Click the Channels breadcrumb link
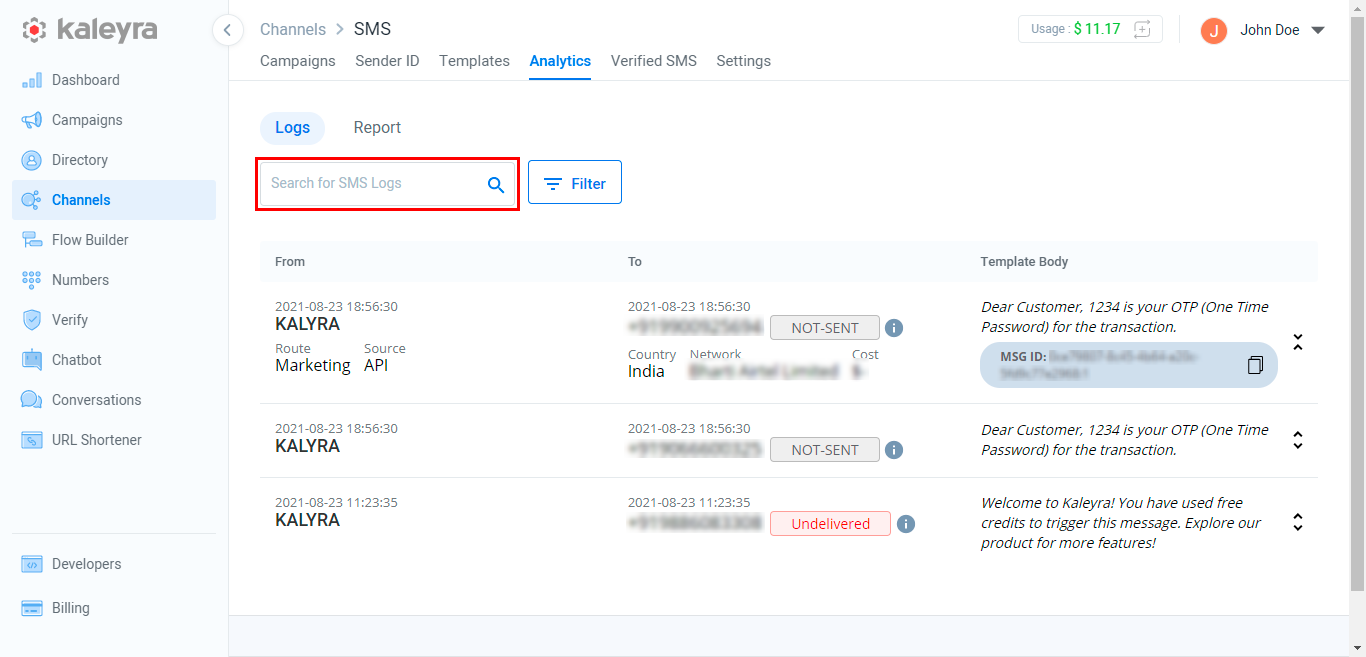This screenshot has width=1366, height=657. [x=293, y=29]
